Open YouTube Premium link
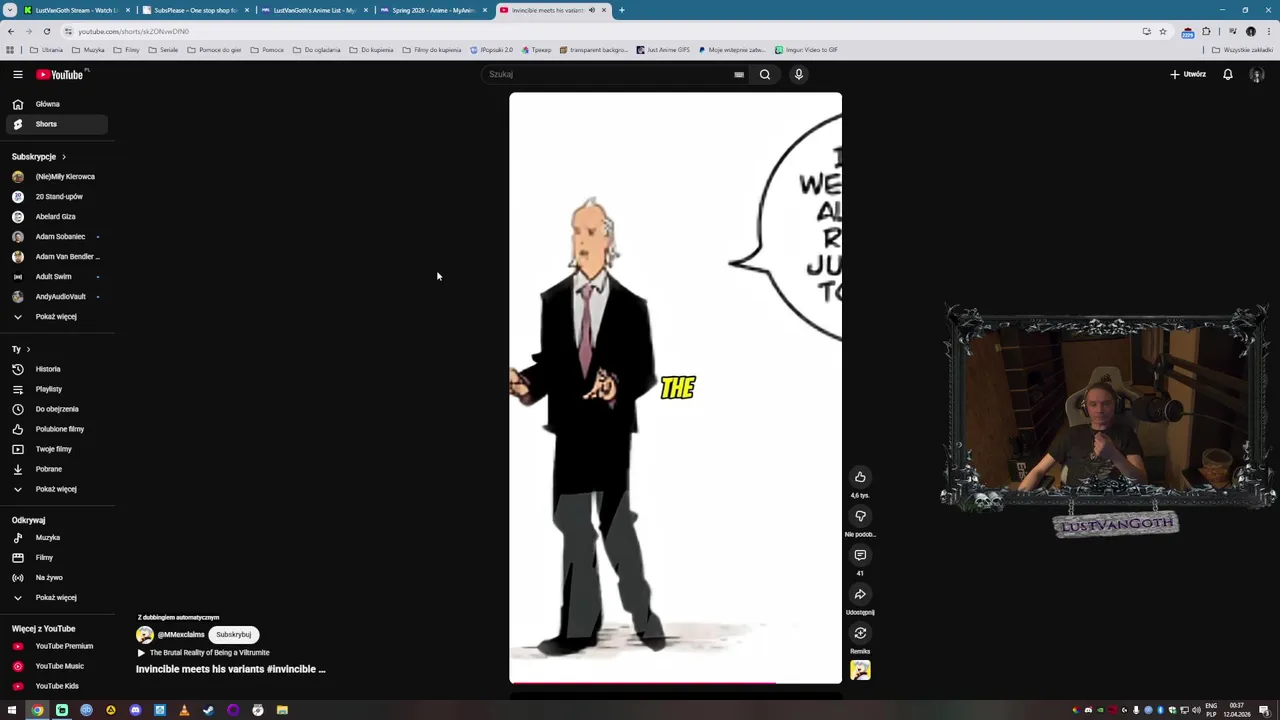This screenshot has width=1280, height=720. tap(57, 646)
